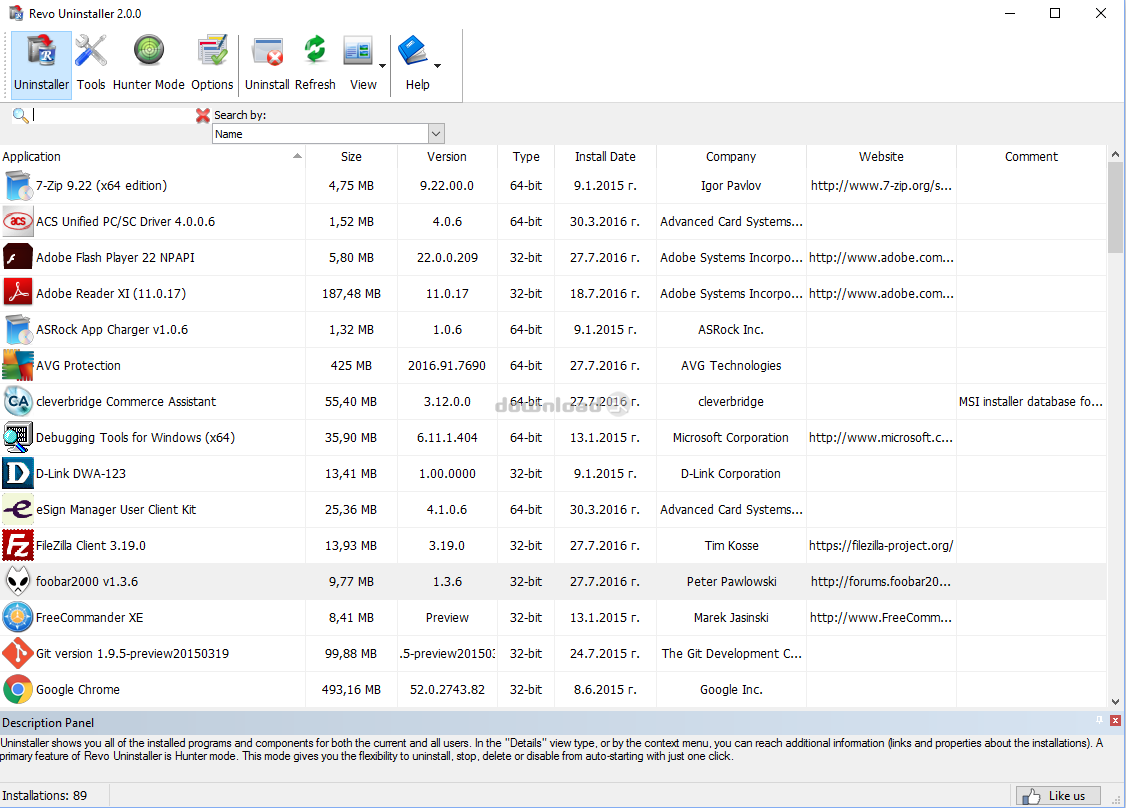Select the 'Adobe Reader XI (11.0.17)' row

pos(553,294)
